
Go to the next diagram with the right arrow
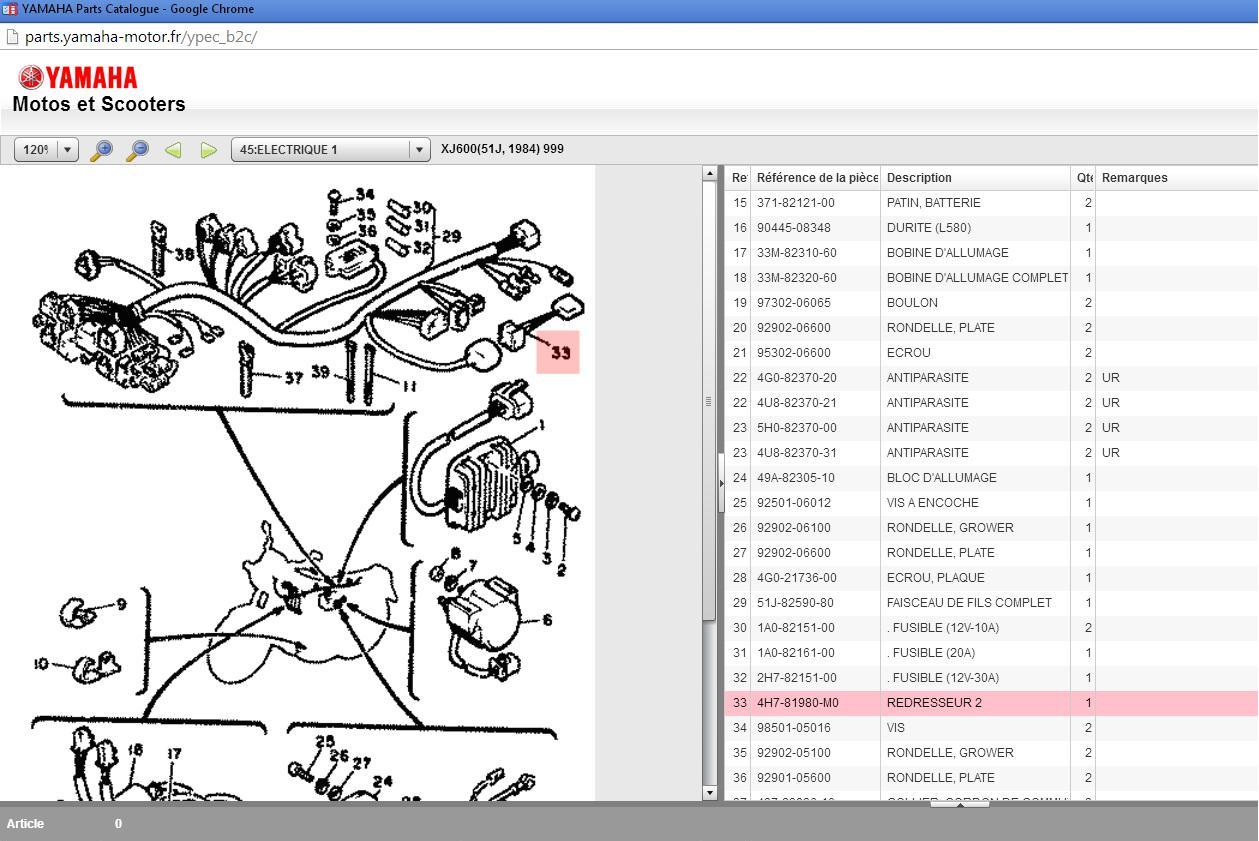point(208,150)
